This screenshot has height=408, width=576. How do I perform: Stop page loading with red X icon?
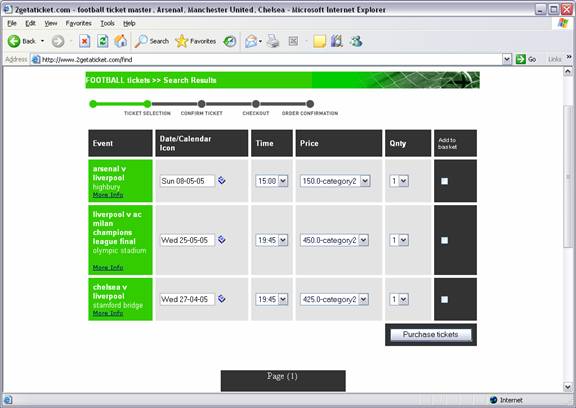[84, 41]
